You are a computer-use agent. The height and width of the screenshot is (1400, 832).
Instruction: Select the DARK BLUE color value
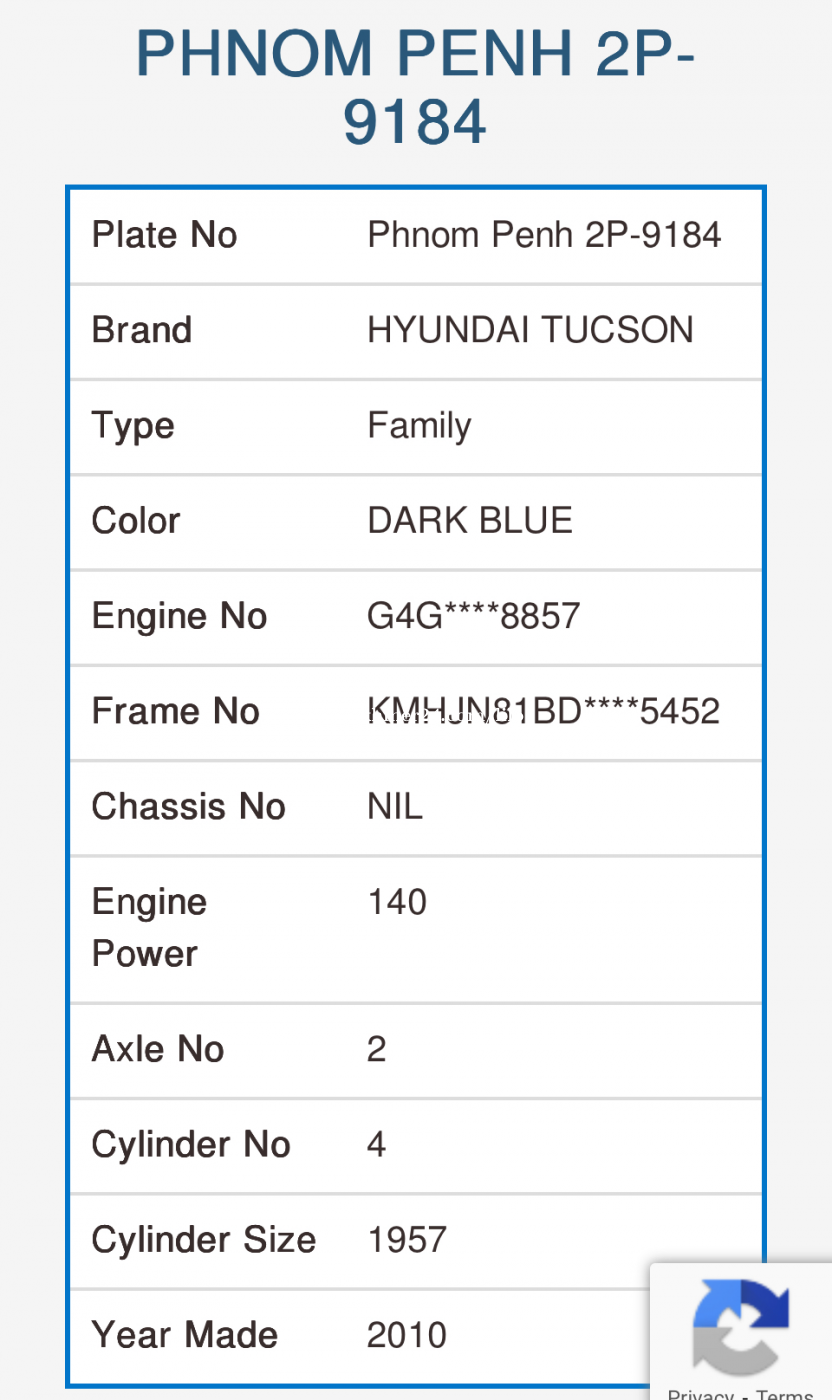point(470,521)
